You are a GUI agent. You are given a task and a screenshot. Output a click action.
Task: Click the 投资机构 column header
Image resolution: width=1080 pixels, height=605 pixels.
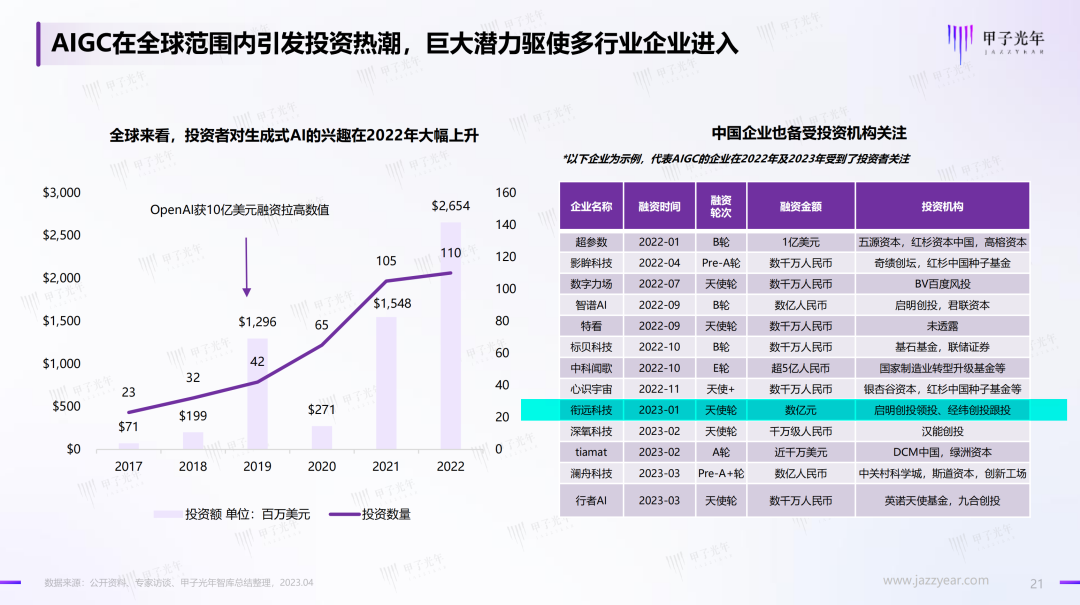(x=942, y=206)
